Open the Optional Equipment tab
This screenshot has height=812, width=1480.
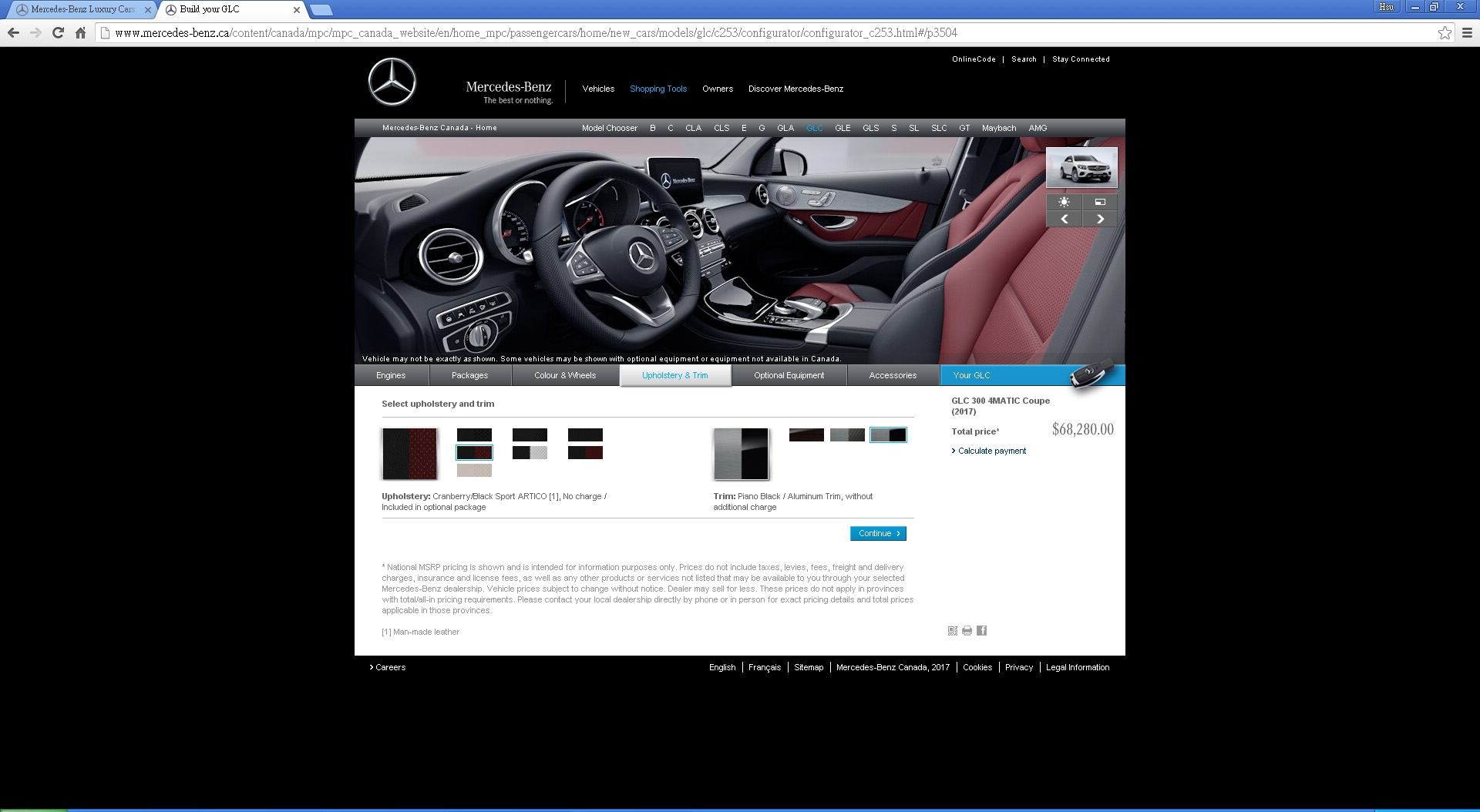click(789, 375)
